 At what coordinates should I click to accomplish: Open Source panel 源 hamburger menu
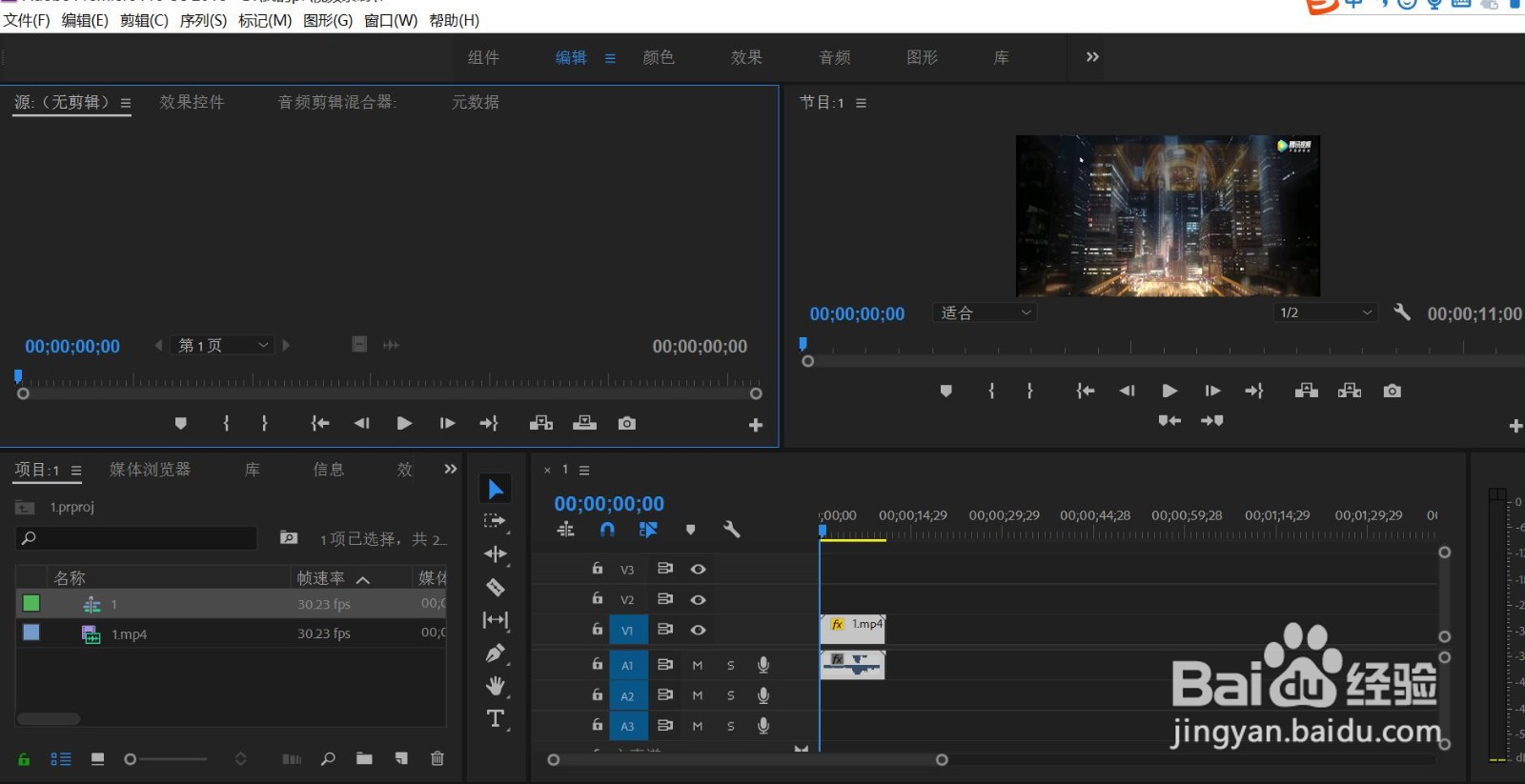click(x=125, y=103)
